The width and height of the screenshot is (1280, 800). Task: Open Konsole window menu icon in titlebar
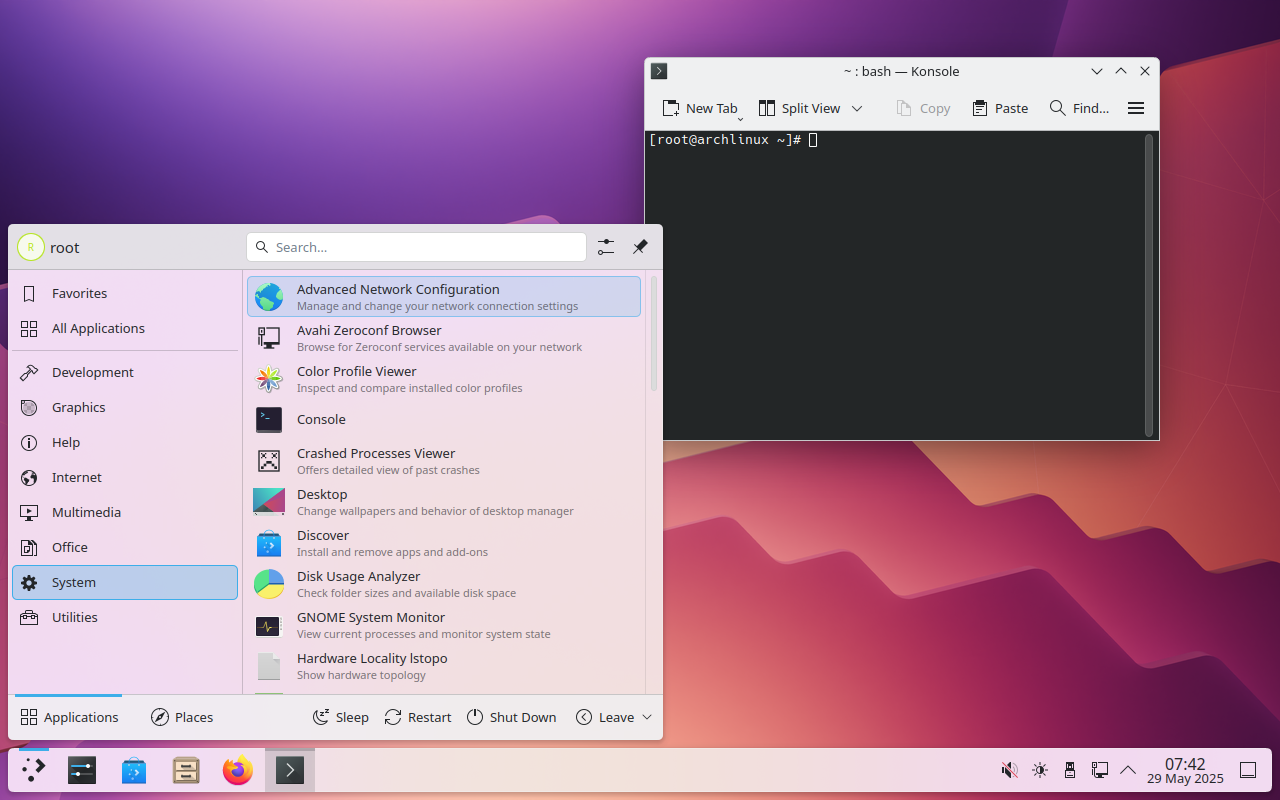pos(659,71)
